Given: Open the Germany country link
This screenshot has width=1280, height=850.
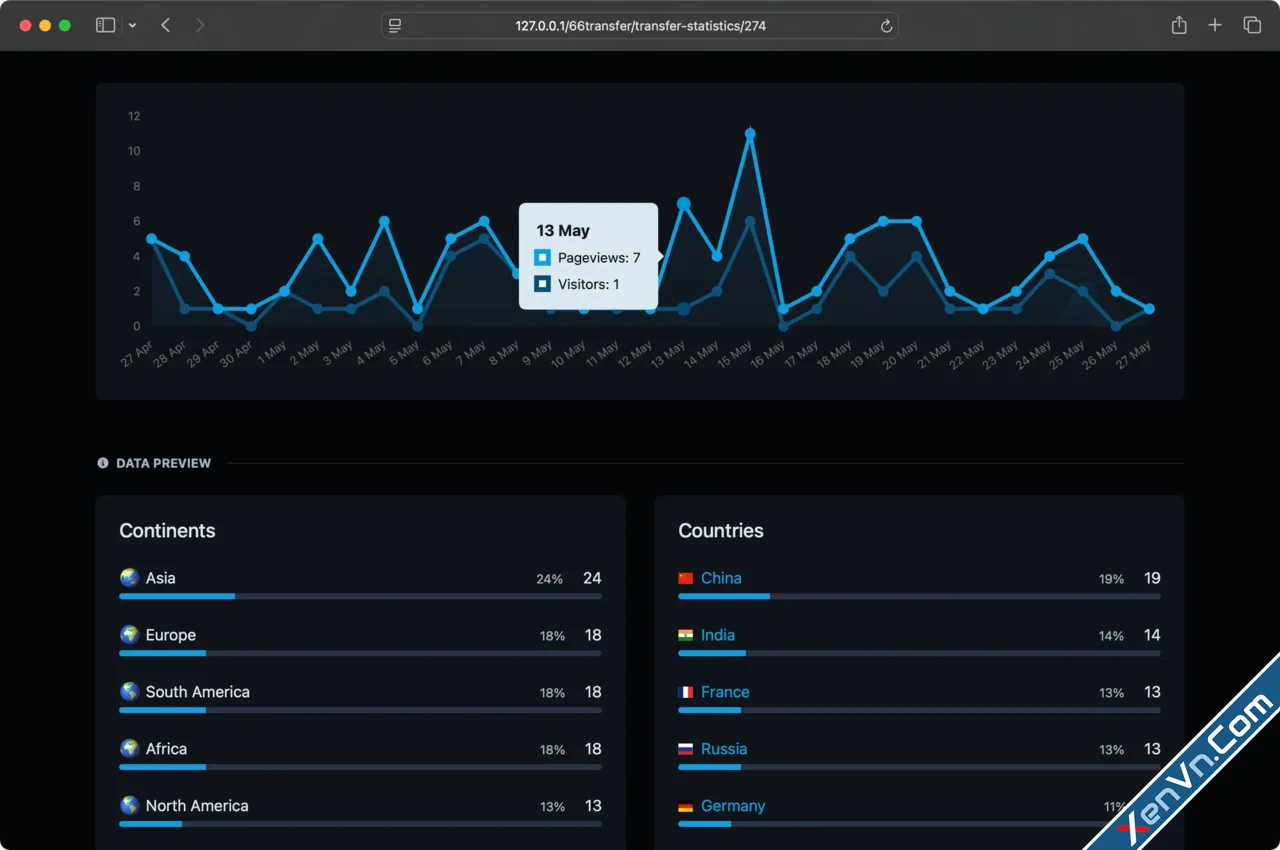Looking at the screenshot, I should click(733, 806).
